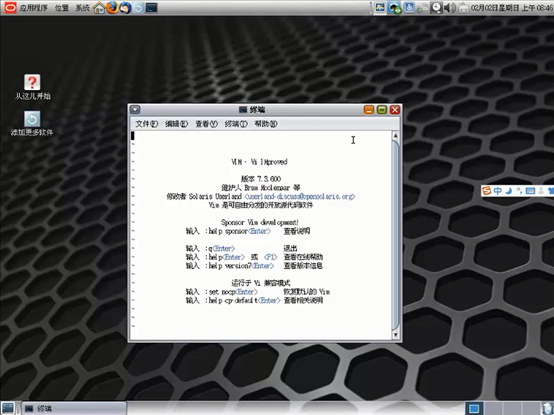Open the 应用程序 applications menu
This screenshot has height=415, width=554.
[x=33, y=7]
